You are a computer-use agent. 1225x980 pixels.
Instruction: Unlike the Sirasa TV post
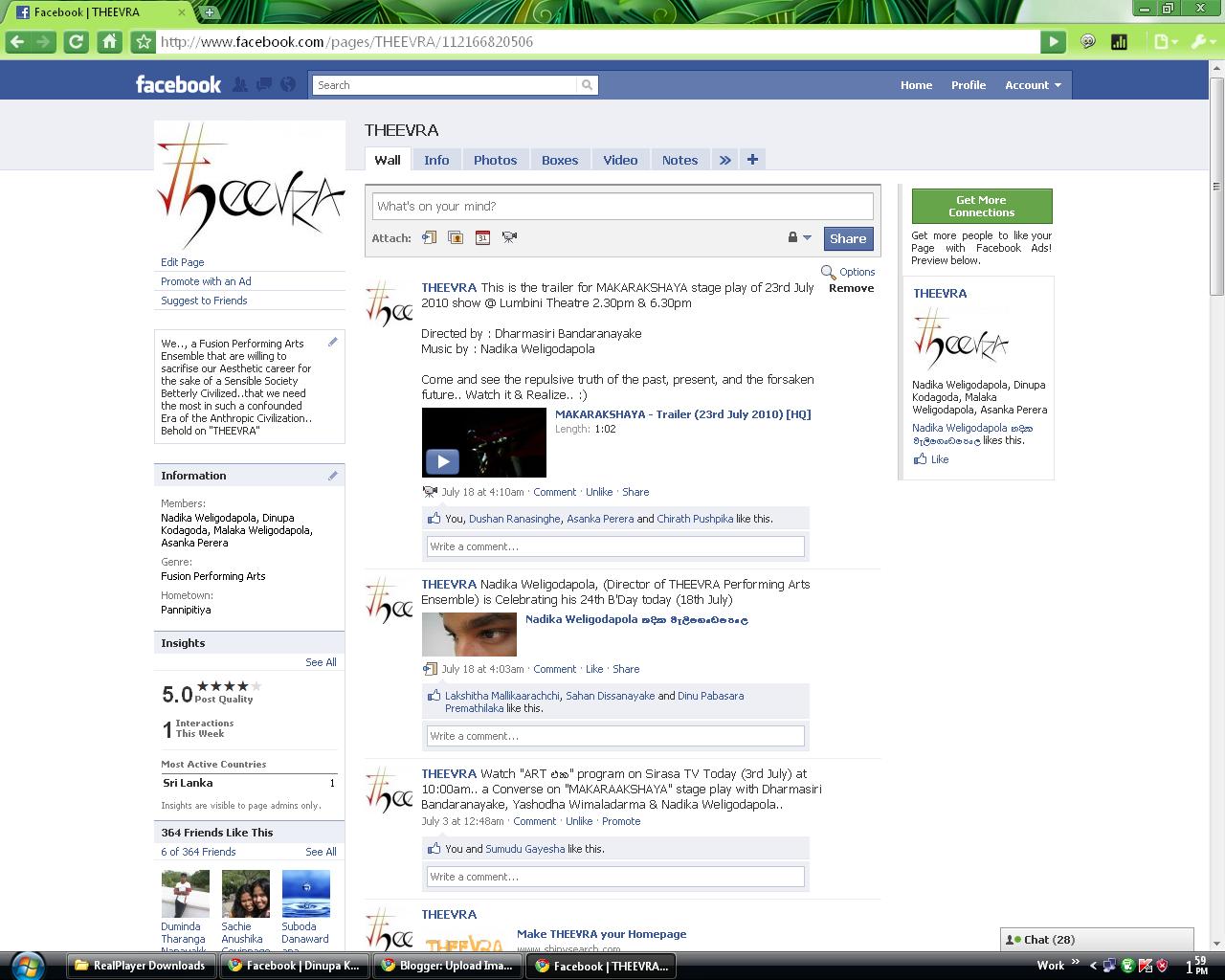click(x=579, y=821)
